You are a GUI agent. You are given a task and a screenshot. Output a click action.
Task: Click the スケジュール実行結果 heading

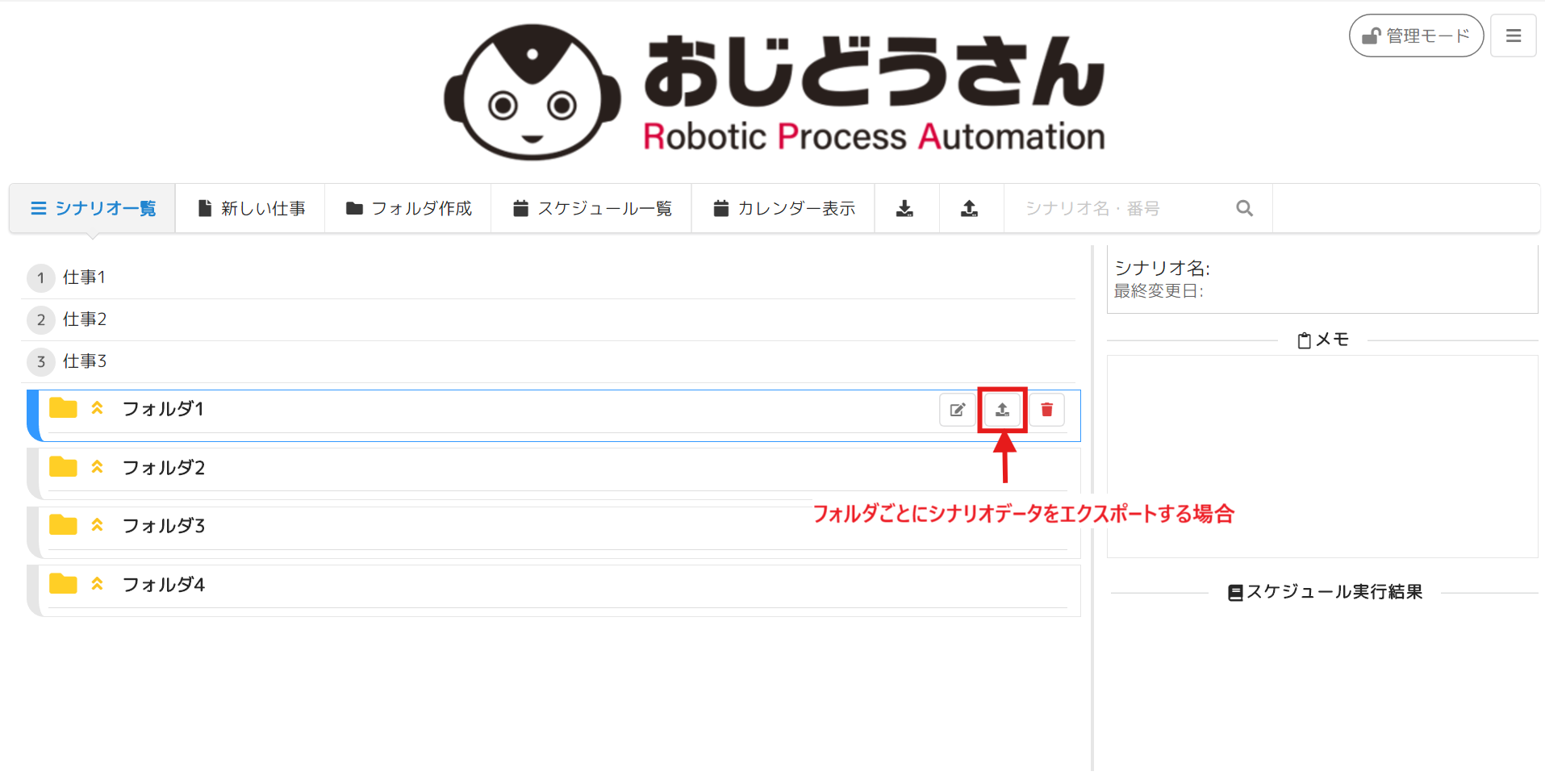point(1325,592)
